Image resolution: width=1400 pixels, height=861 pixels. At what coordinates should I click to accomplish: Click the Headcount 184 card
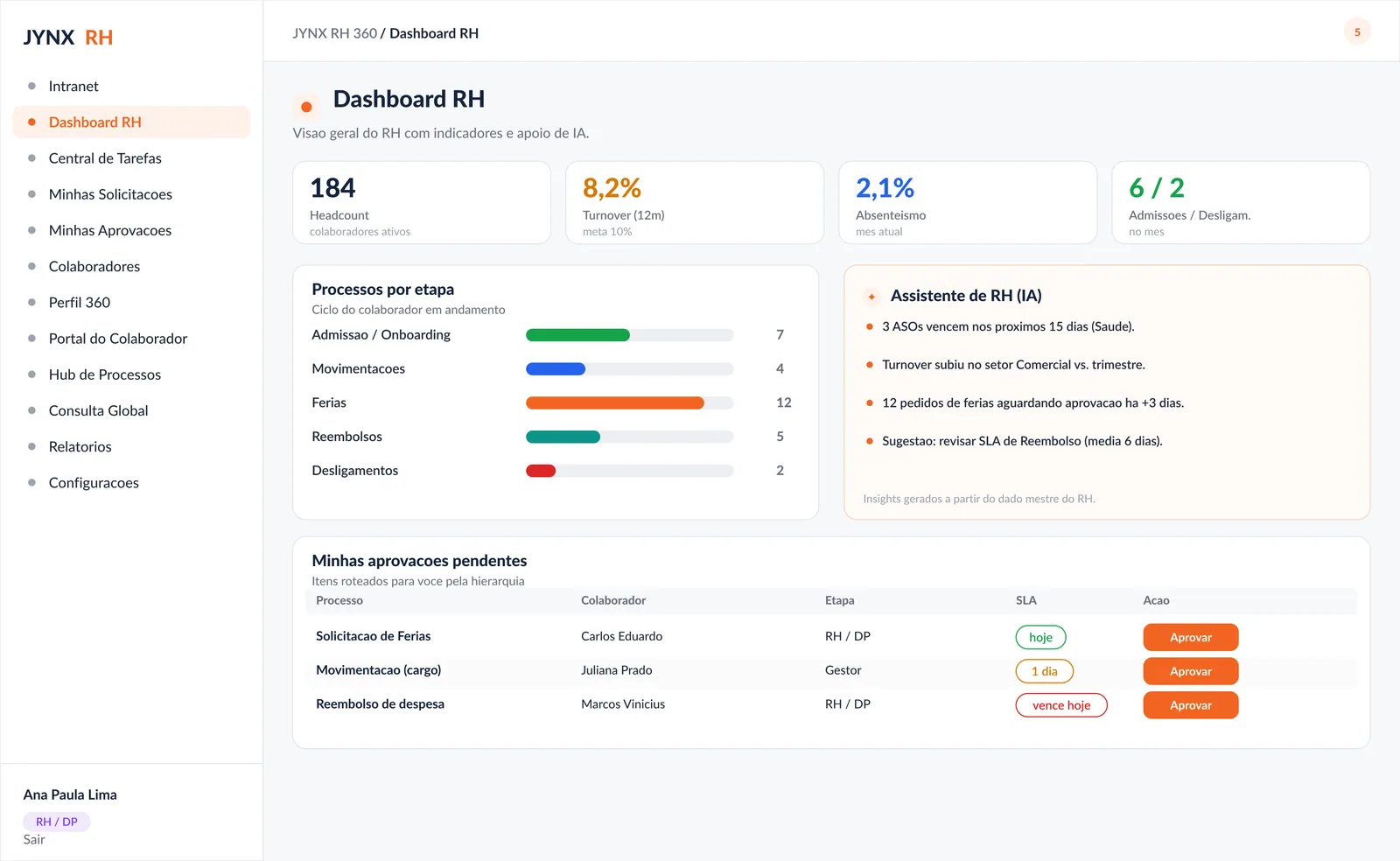click(x=422, y=202)
